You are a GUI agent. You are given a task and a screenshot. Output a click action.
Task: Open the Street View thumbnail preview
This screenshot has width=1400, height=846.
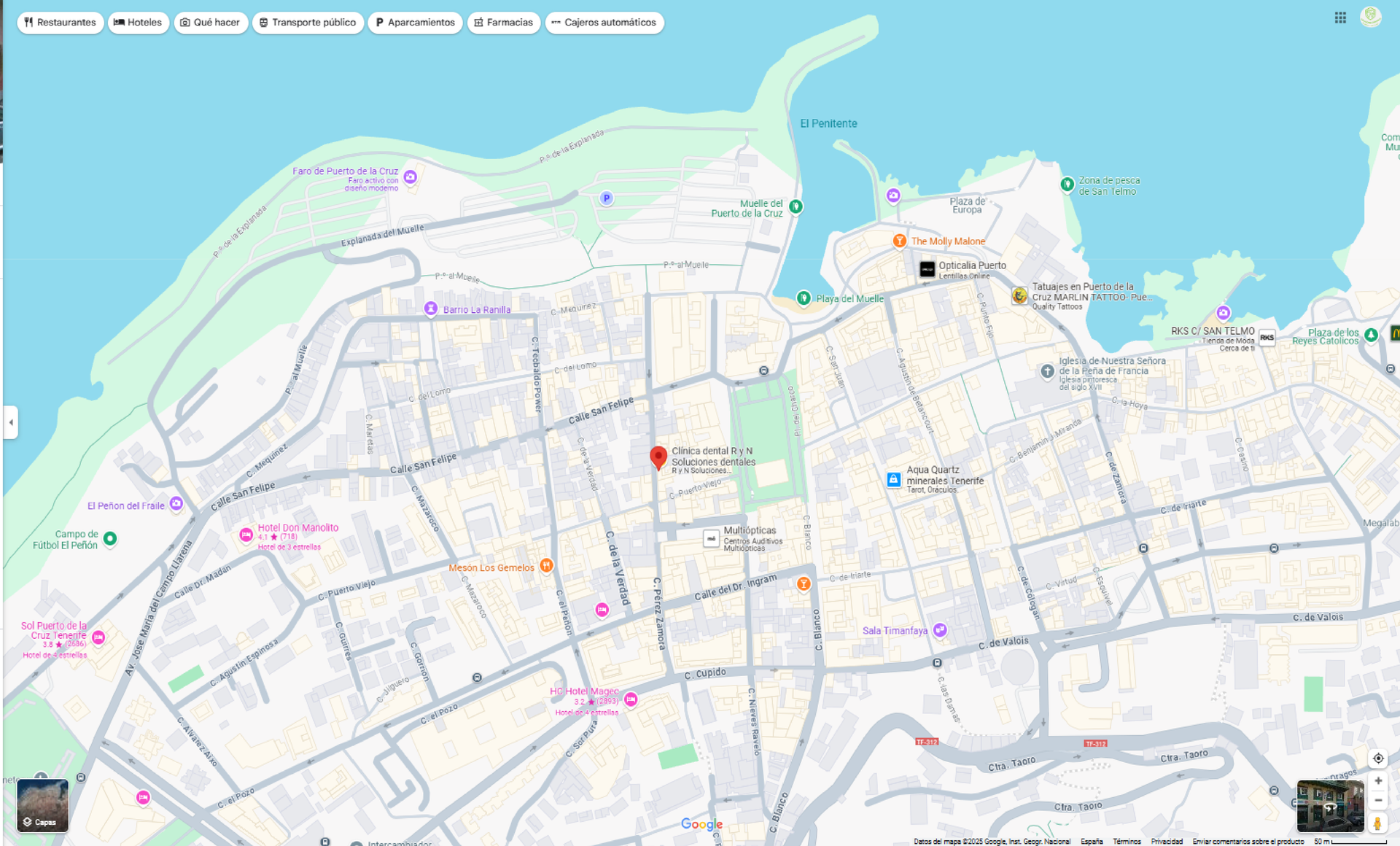(x=1329, y=806)
